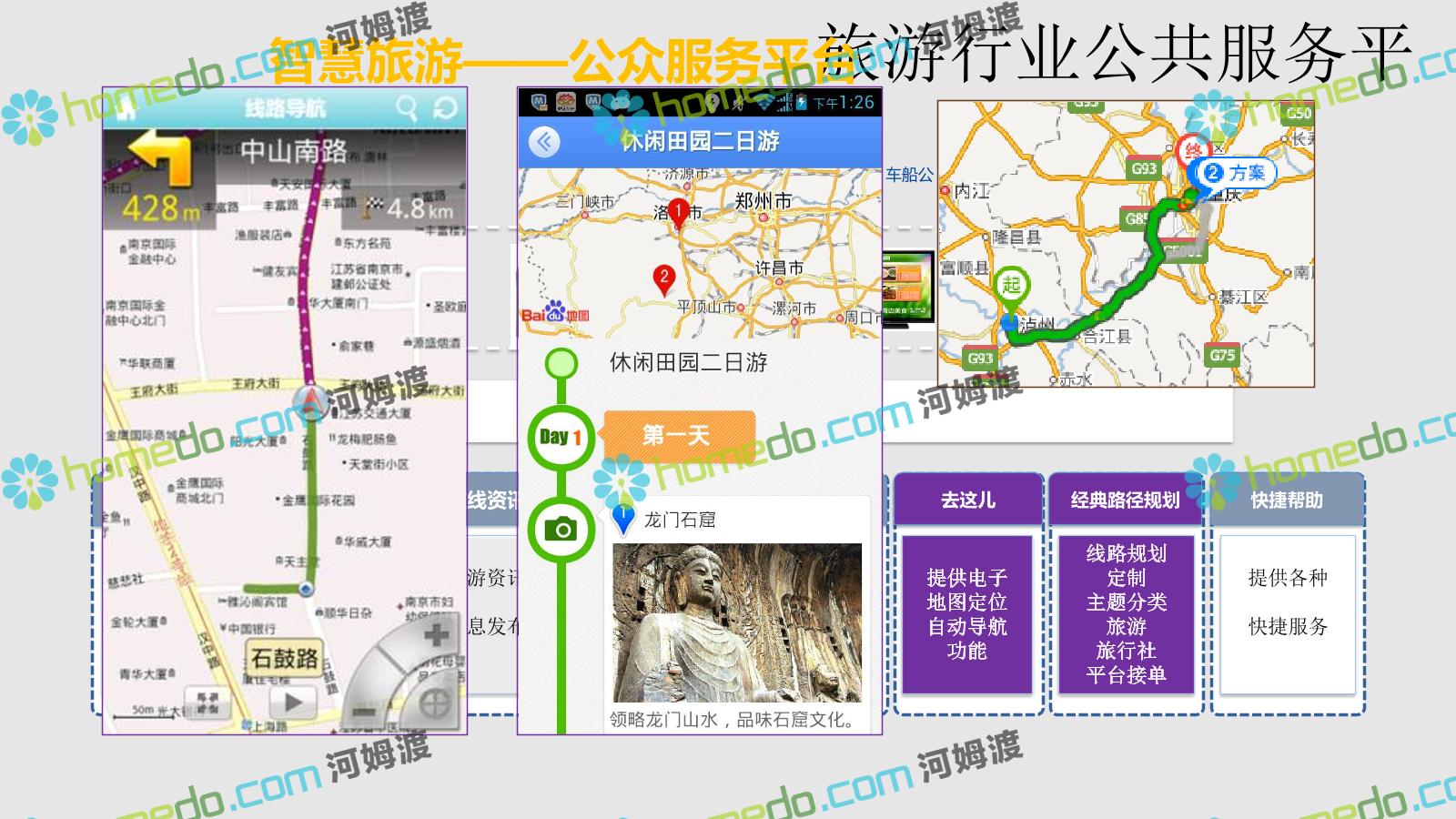
Task: Select red map marker number 2
Action: (664, 278)
